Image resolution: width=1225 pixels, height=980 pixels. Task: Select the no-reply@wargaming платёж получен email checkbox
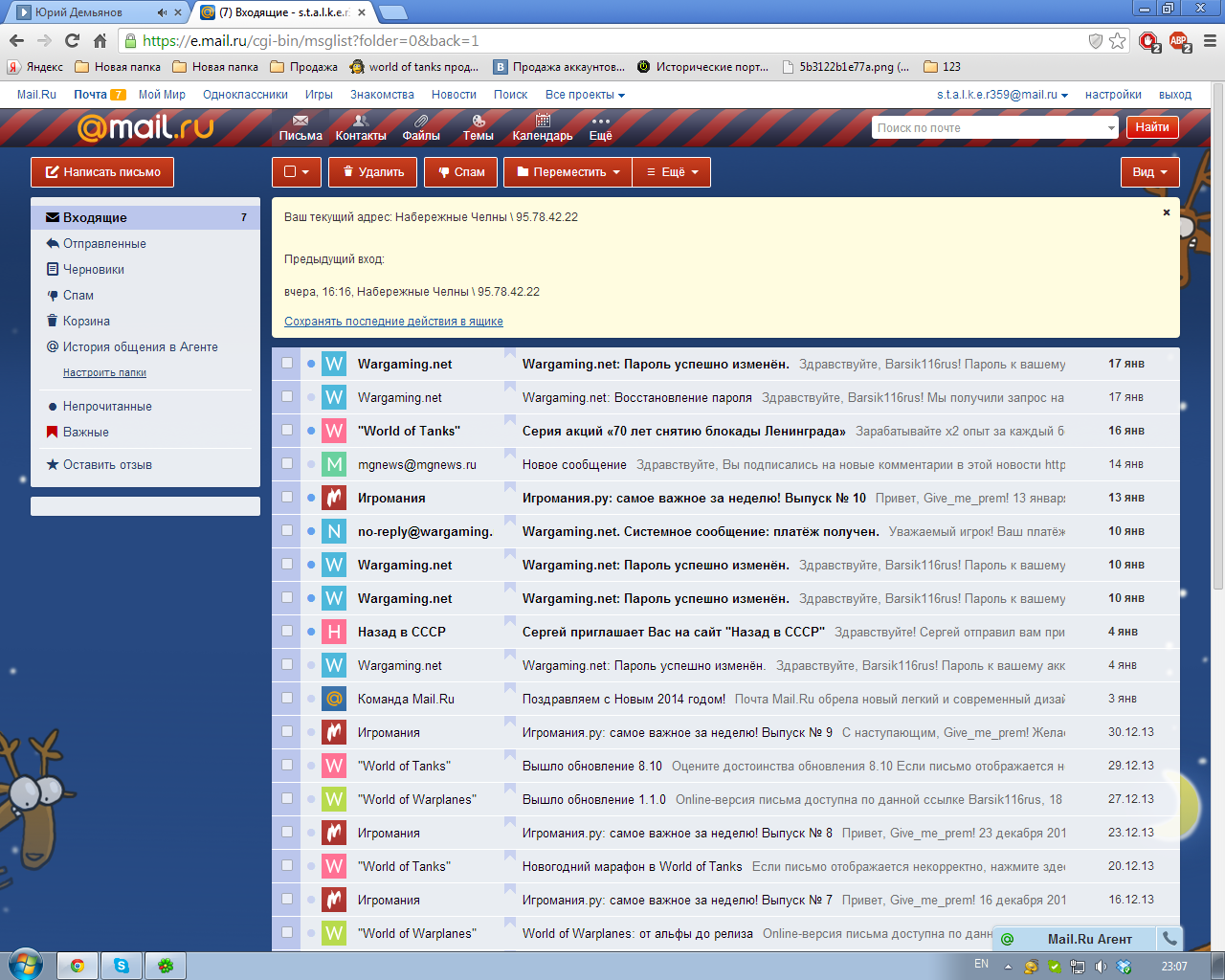287,530
